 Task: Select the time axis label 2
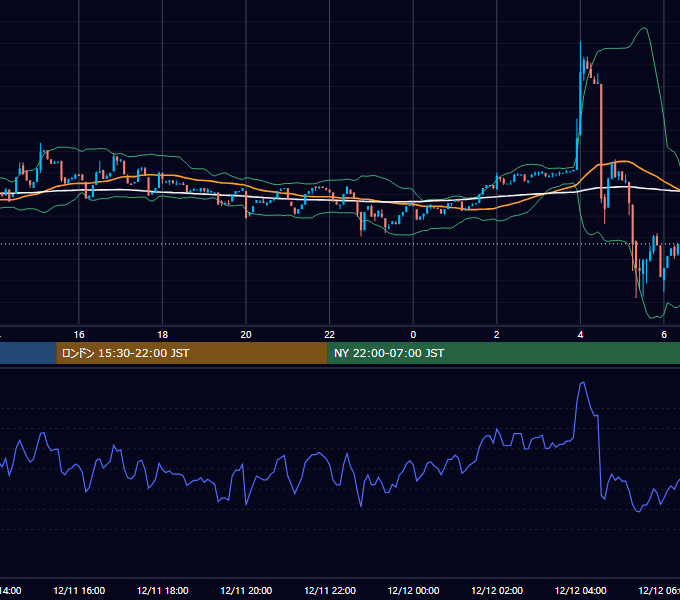pos(497,335)
